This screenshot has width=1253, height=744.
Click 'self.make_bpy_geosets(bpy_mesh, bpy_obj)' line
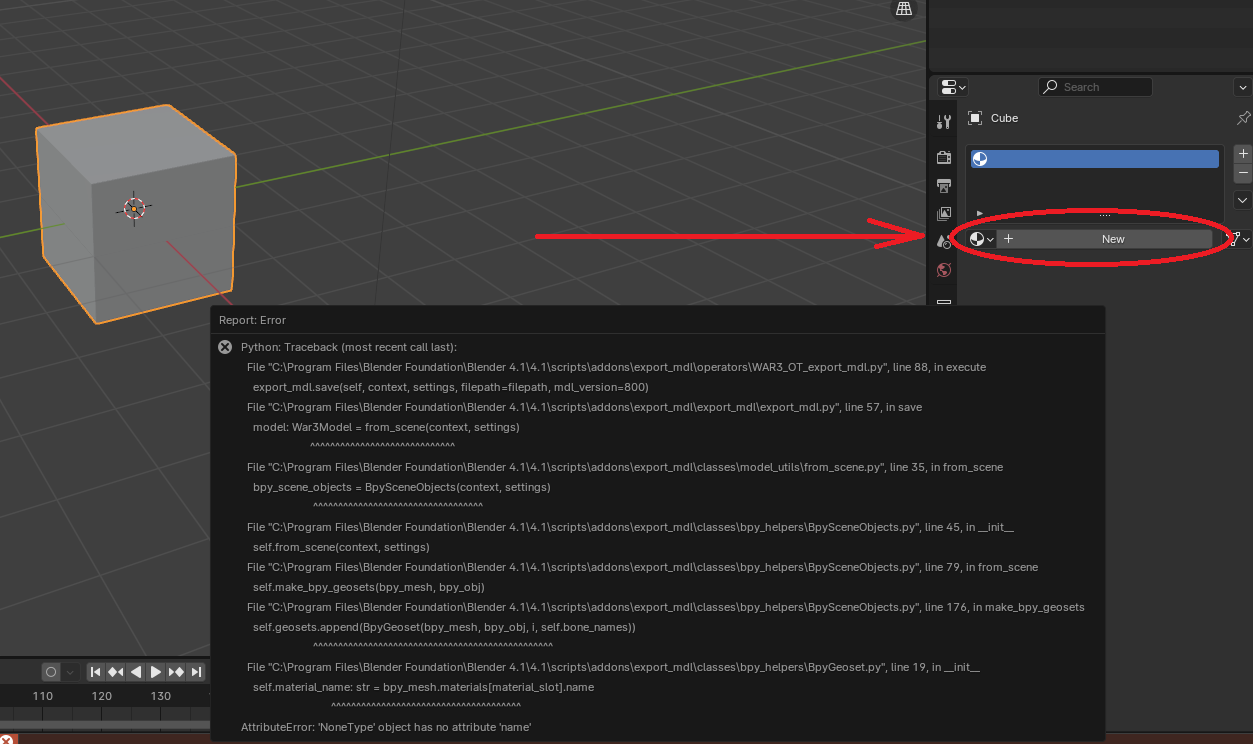369,587
